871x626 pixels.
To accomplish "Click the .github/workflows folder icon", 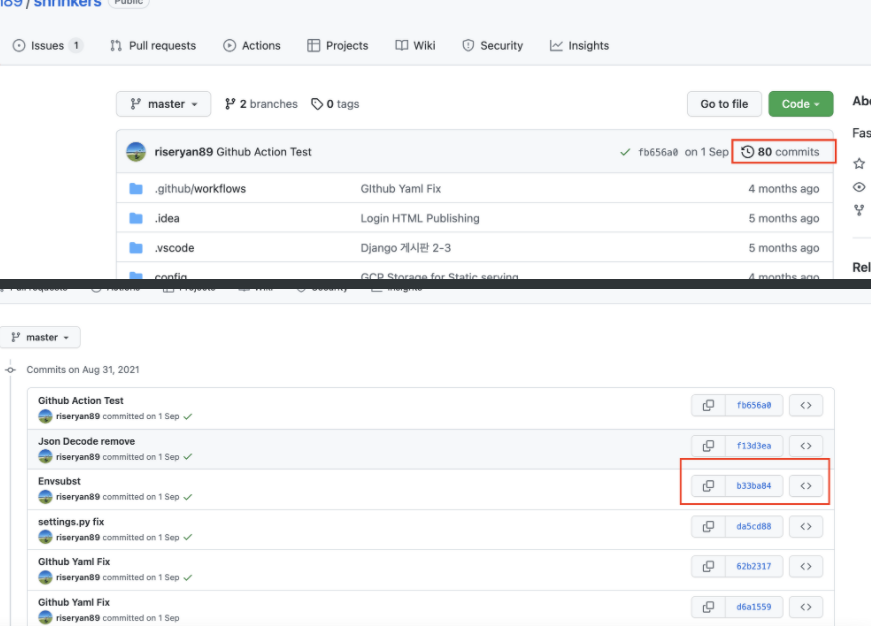I will 136,189.
